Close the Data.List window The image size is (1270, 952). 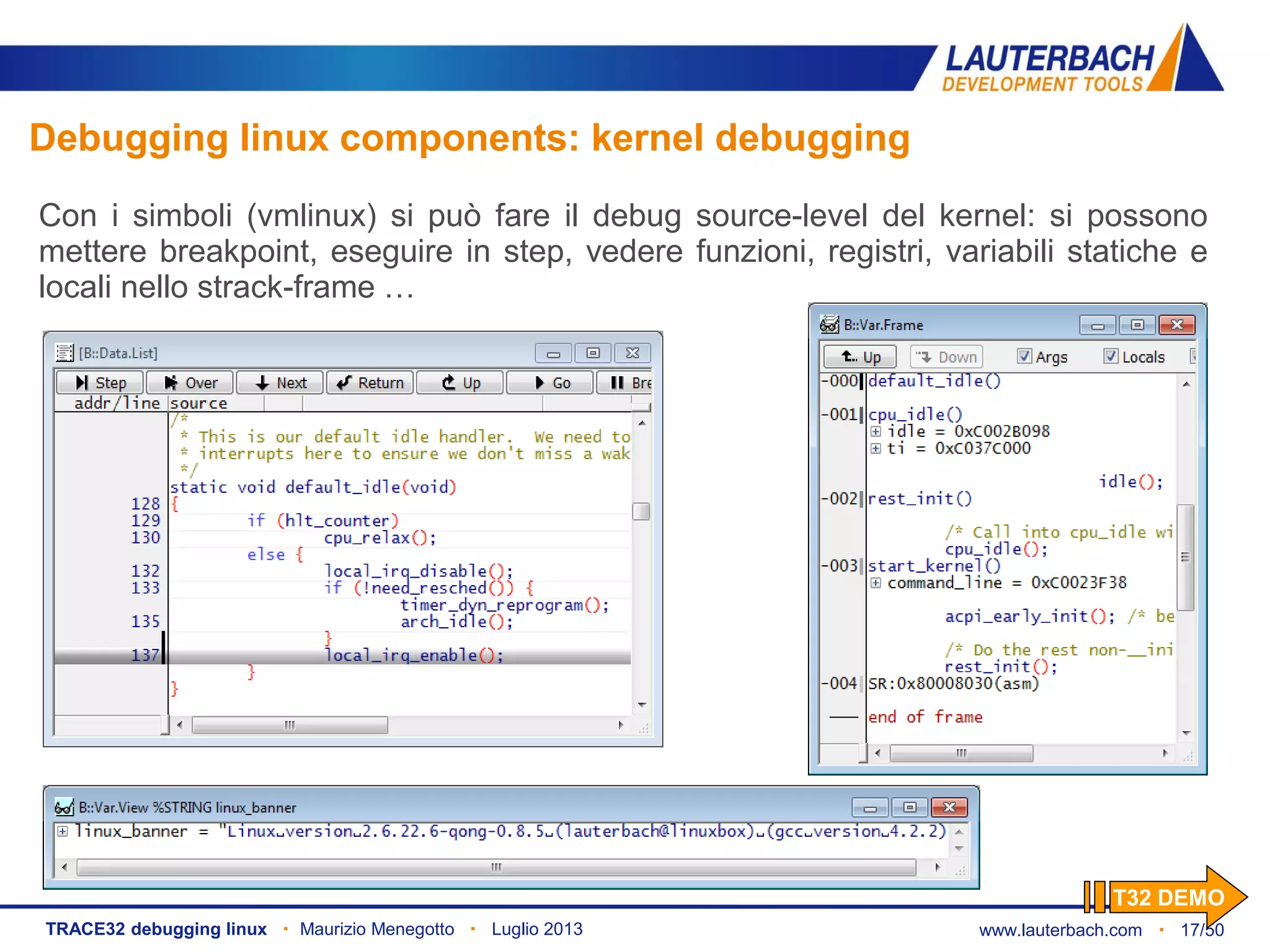633,353
